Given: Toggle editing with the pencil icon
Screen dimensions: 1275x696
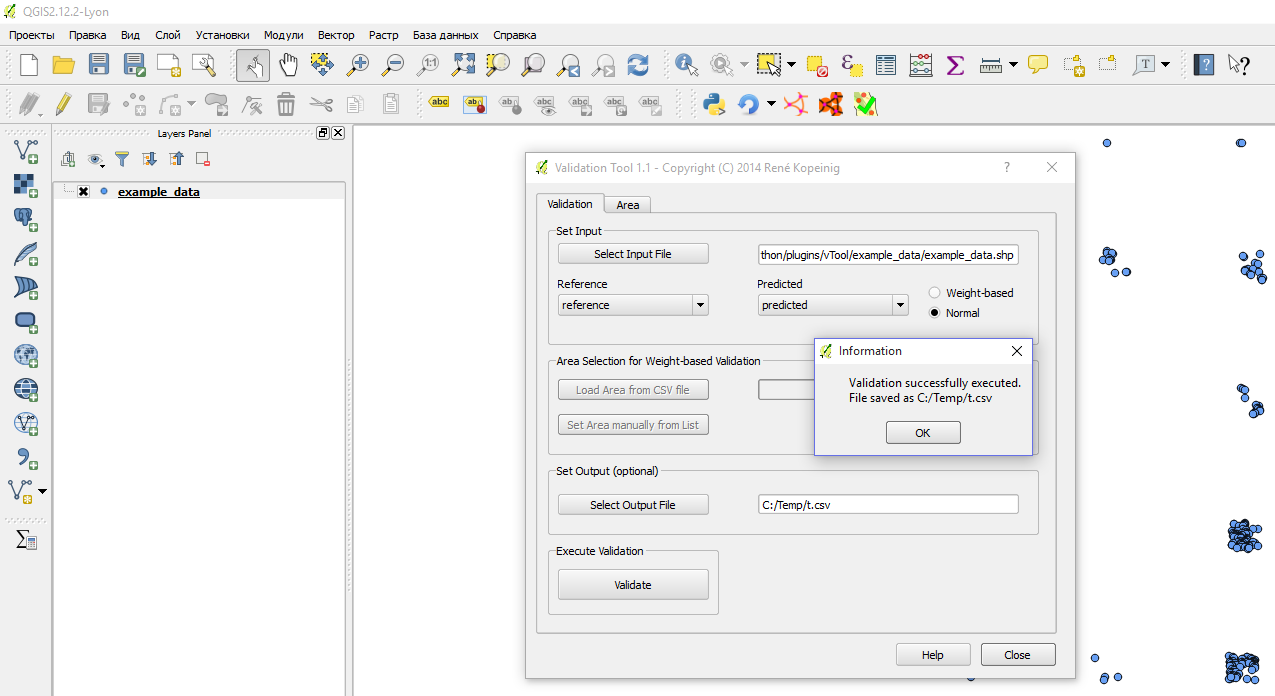Looking at the screenshot, I should coord(66,103).
